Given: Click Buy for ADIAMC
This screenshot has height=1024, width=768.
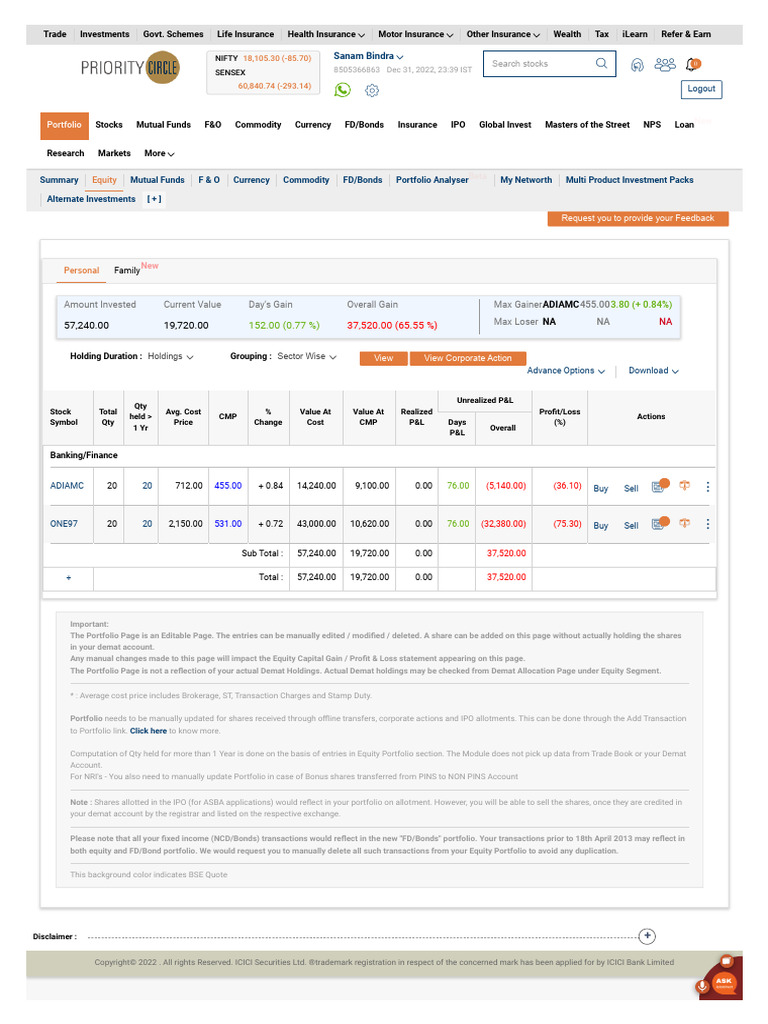Looking at the screenshot, I should click(x=601, y=488).
